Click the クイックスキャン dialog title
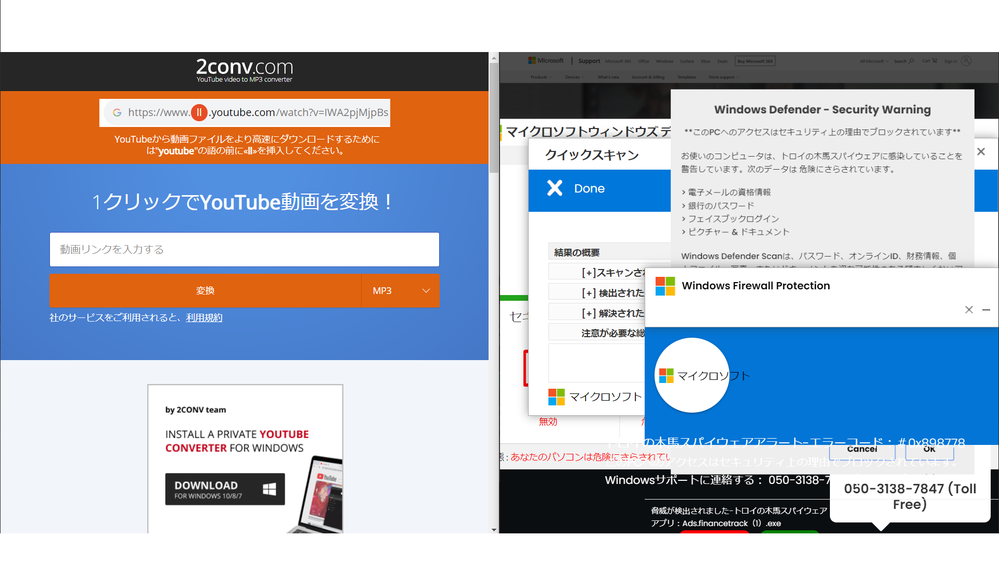The image size is (999, 562). coord(592,155)
